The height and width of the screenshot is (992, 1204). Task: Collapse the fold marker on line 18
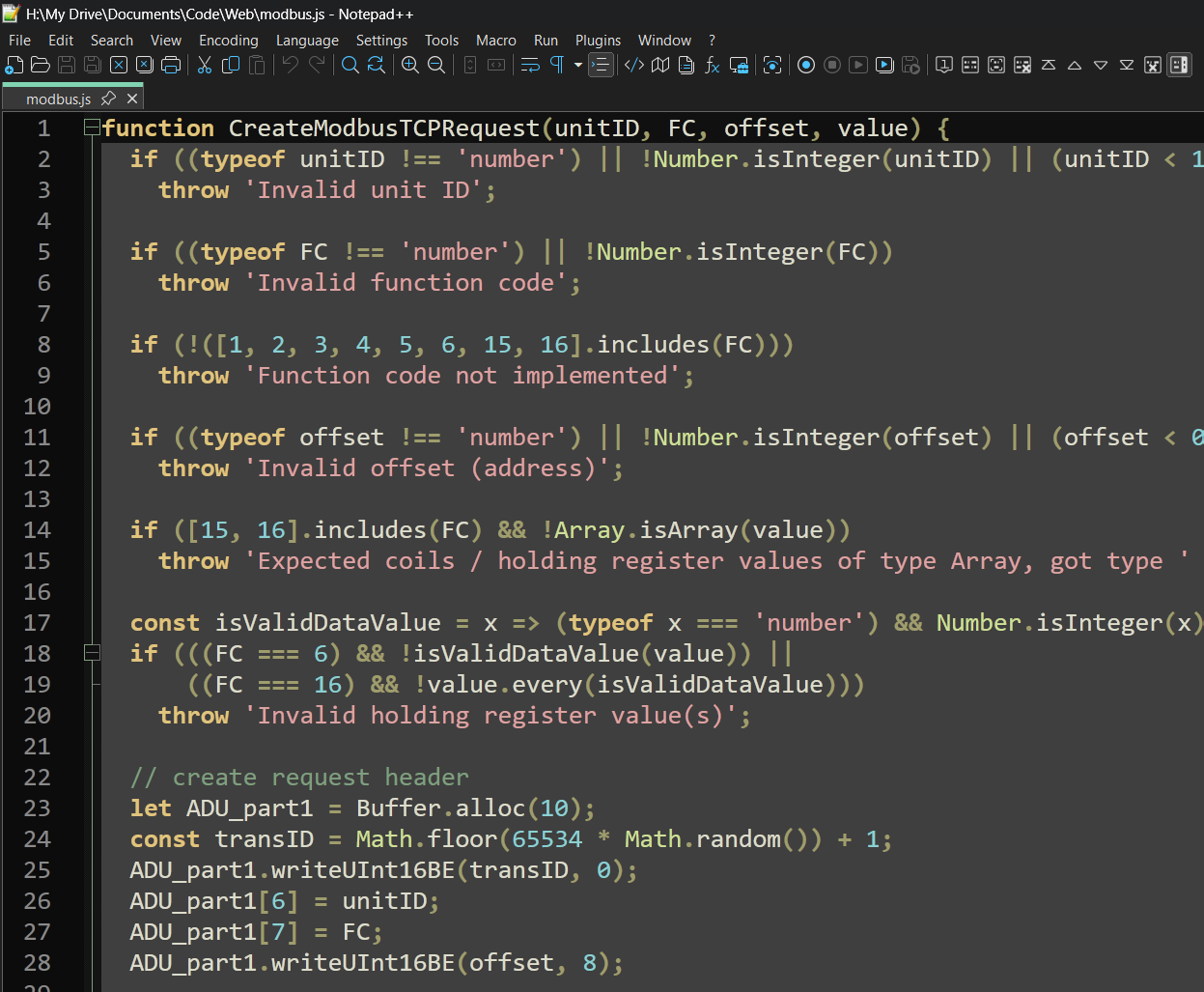point(92,653)
